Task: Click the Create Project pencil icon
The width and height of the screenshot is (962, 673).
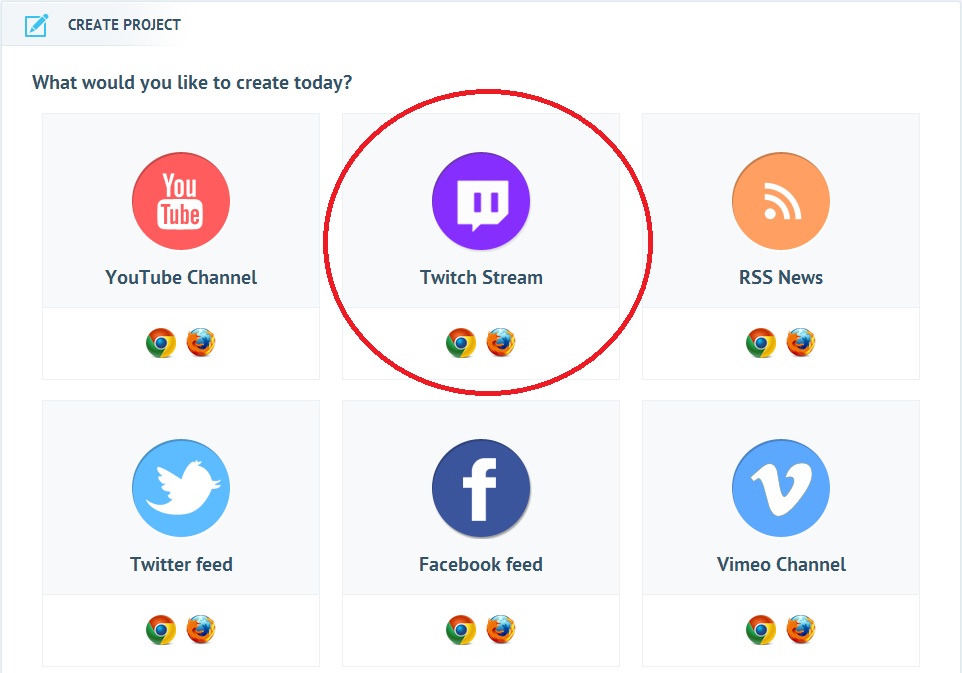Action: pos(38,24)
